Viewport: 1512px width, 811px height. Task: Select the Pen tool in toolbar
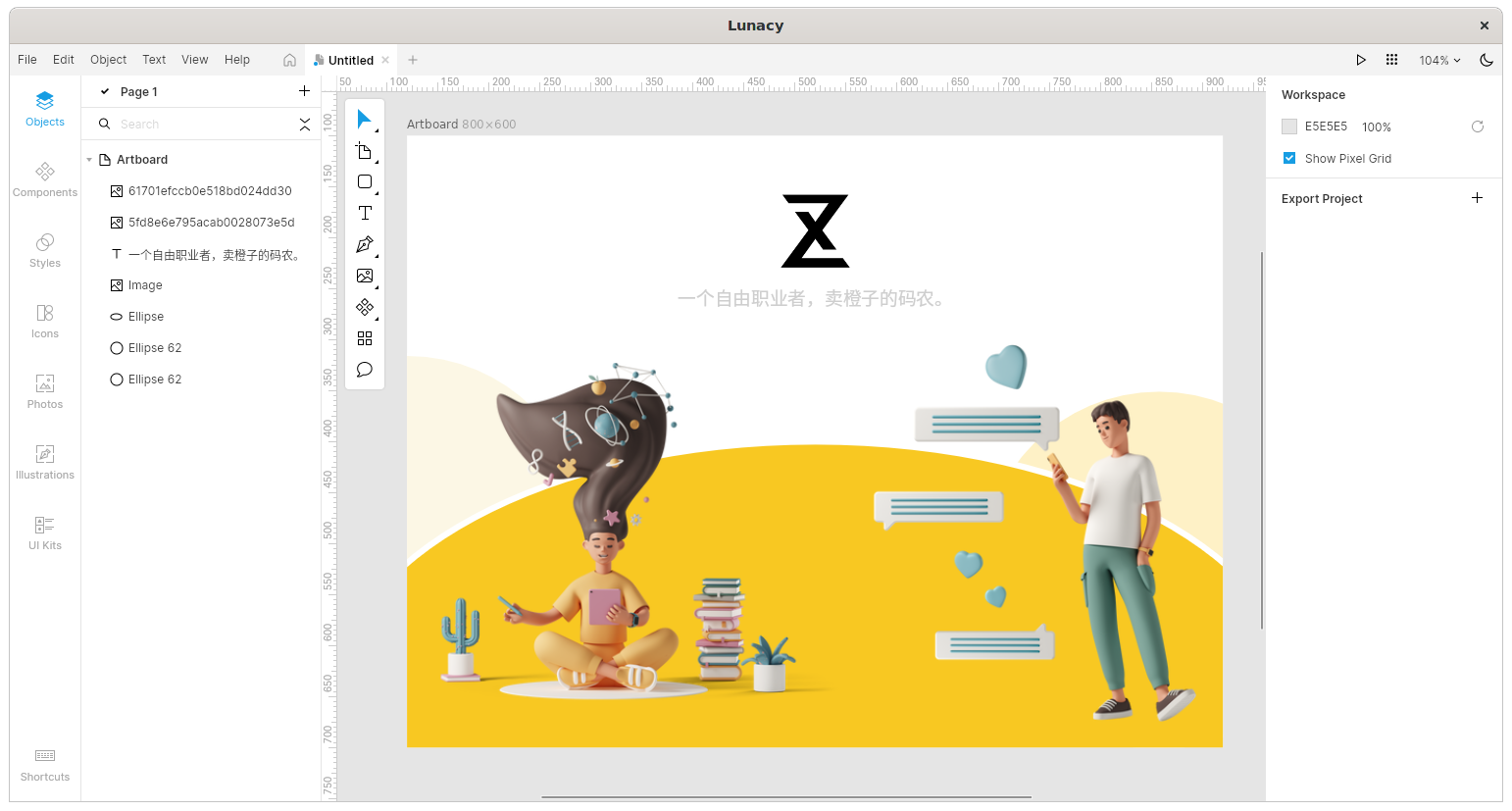pyautogui.click(x=365, y=244)
